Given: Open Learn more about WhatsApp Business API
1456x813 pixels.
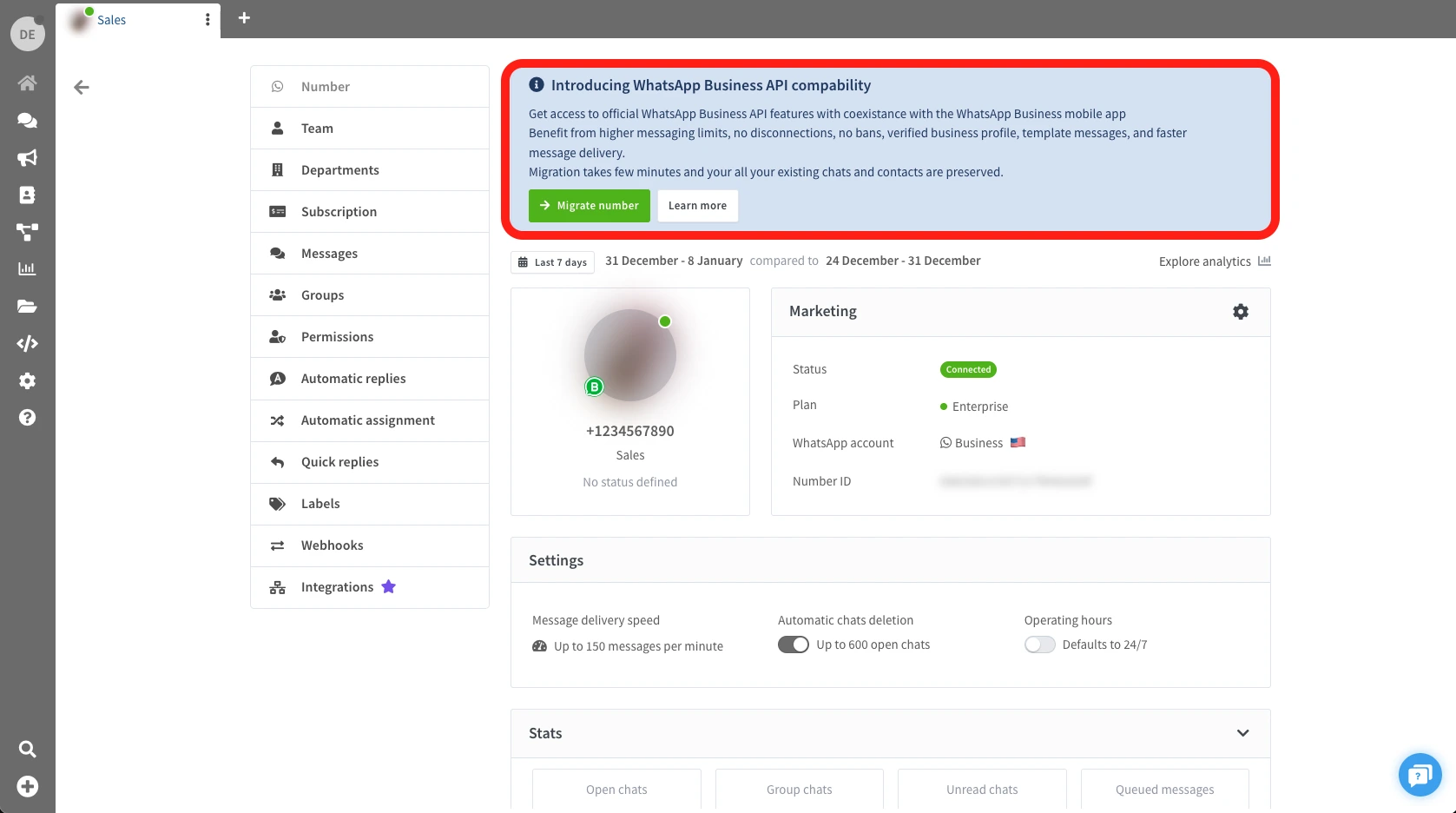Looking at the screenshot, I should (x=697, y=205).
